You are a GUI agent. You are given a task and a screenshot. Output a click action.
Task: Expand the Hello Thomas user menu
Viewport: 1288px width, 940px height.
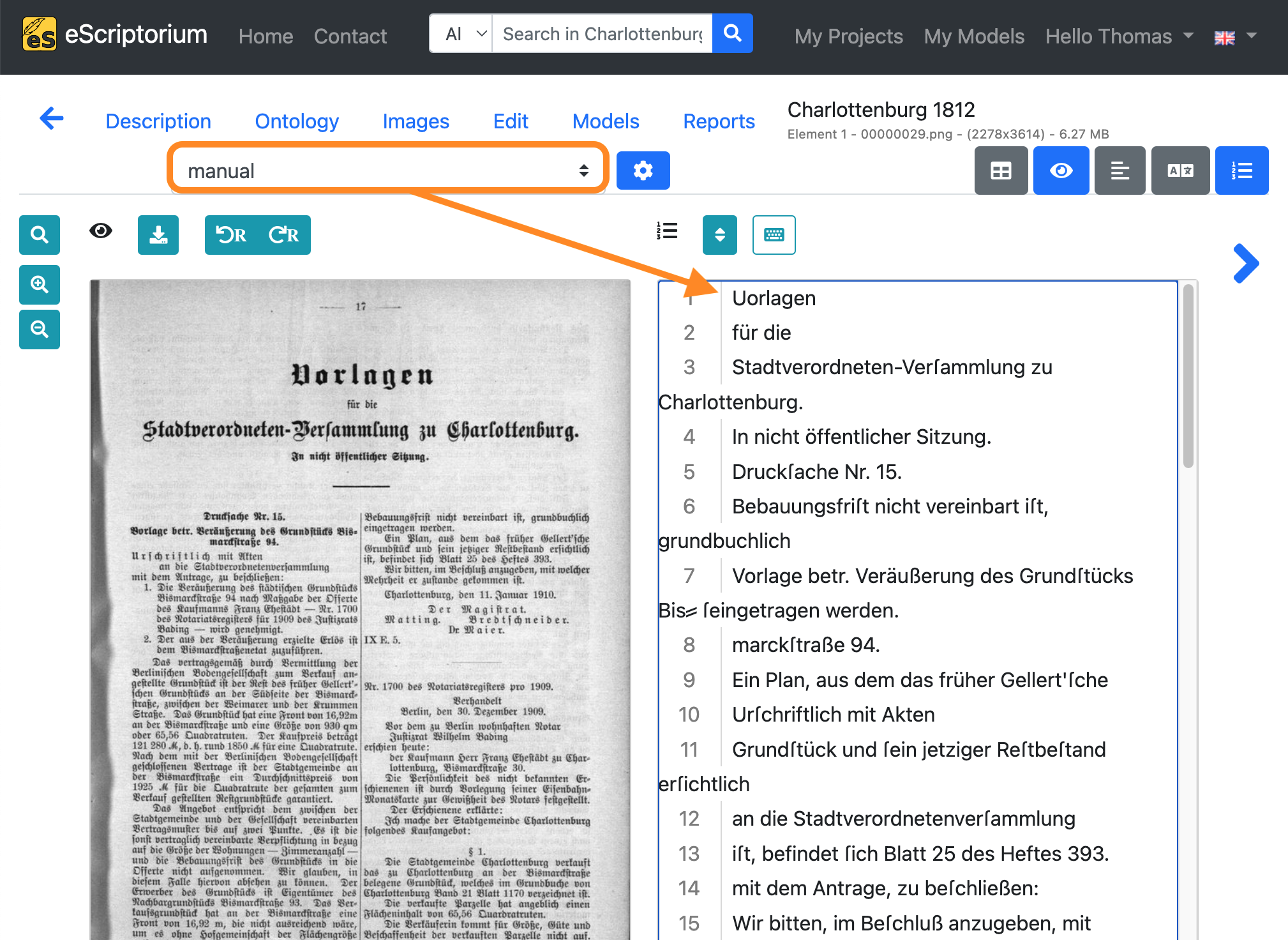pyautogui.click(x=1119, y=36)
